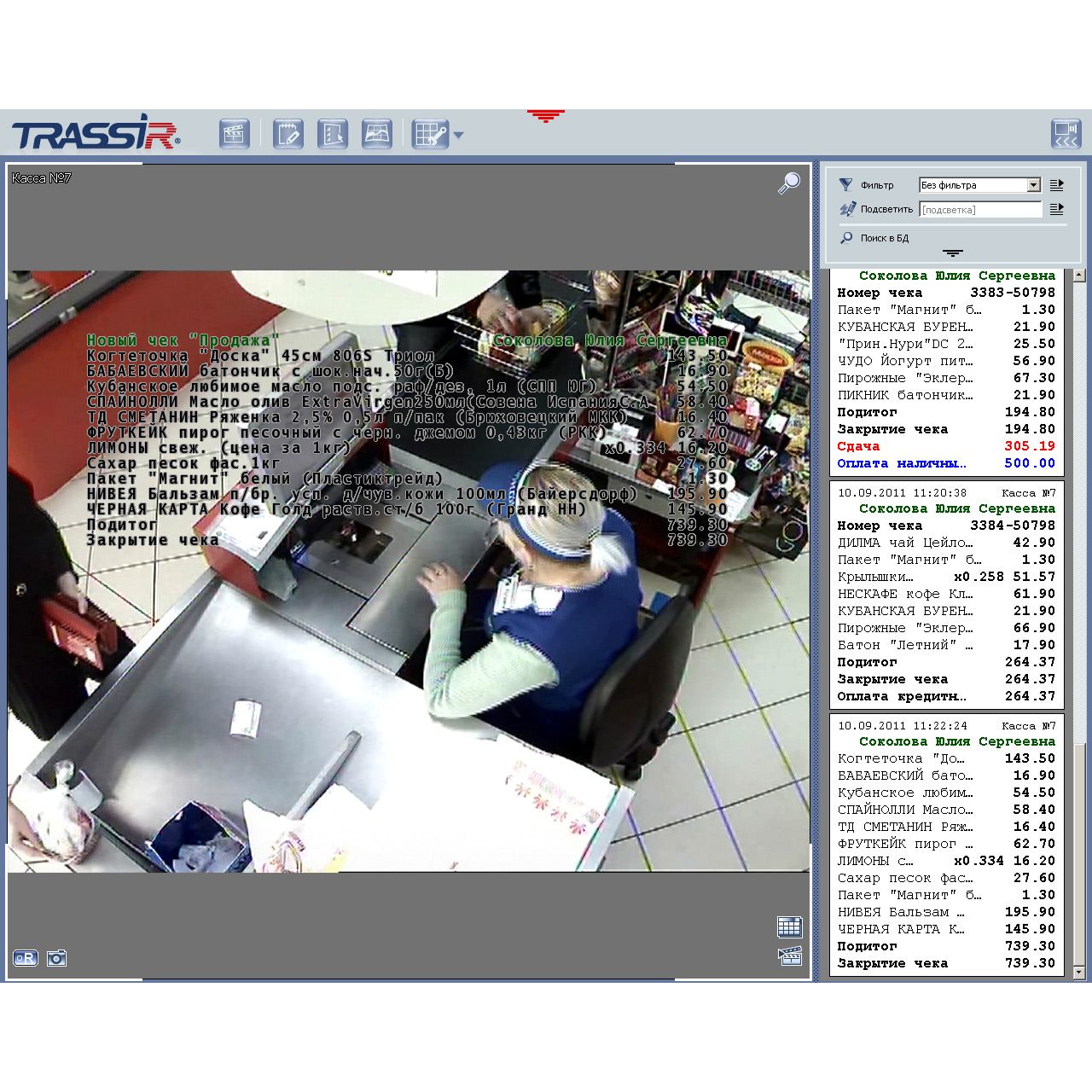
Task: Click the Фильтр funnel icon
Action: coord(845,184)
